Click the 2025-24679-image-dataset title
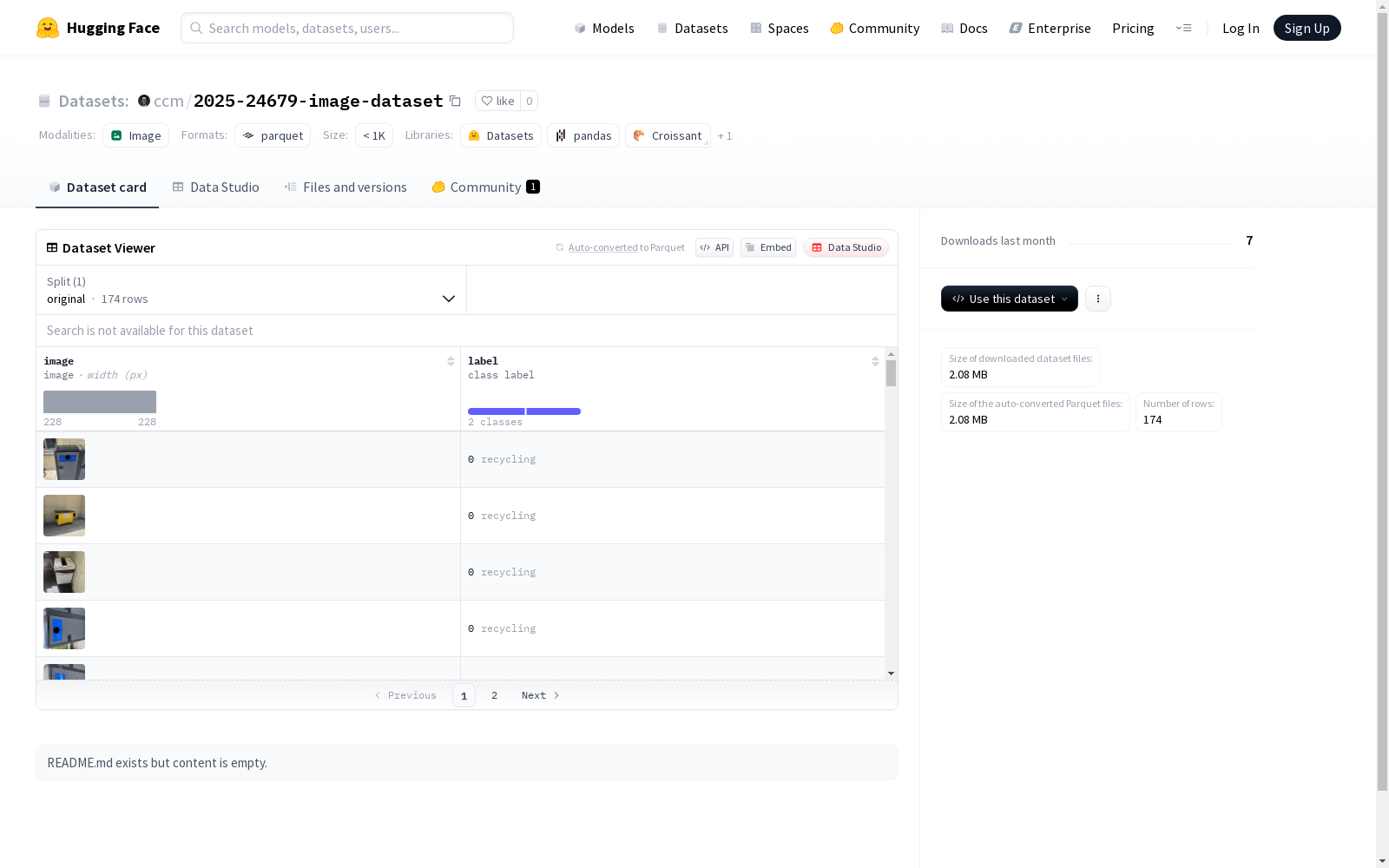1389x868 pixels. tap(319, 101)
